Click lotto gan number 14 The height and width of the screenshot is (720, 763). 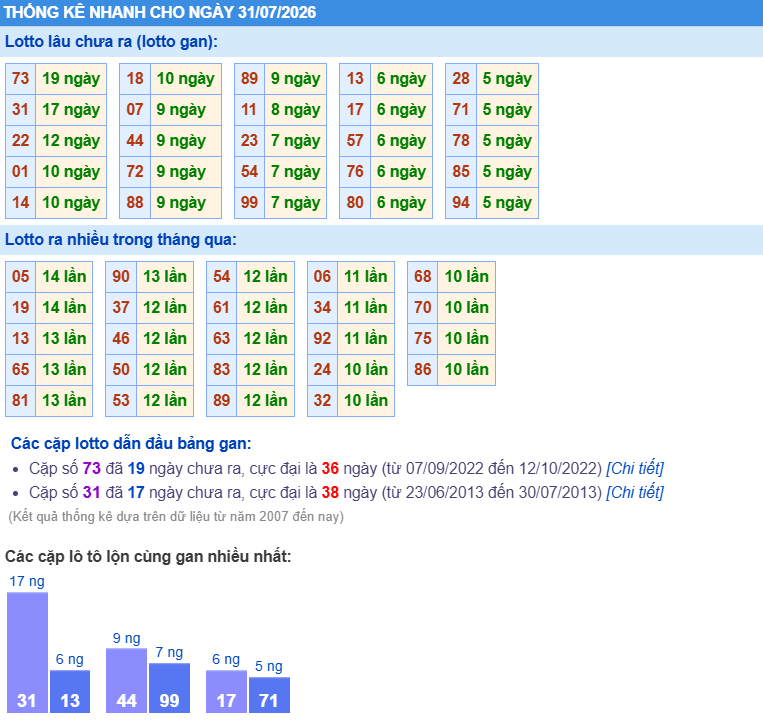(20, 203)
